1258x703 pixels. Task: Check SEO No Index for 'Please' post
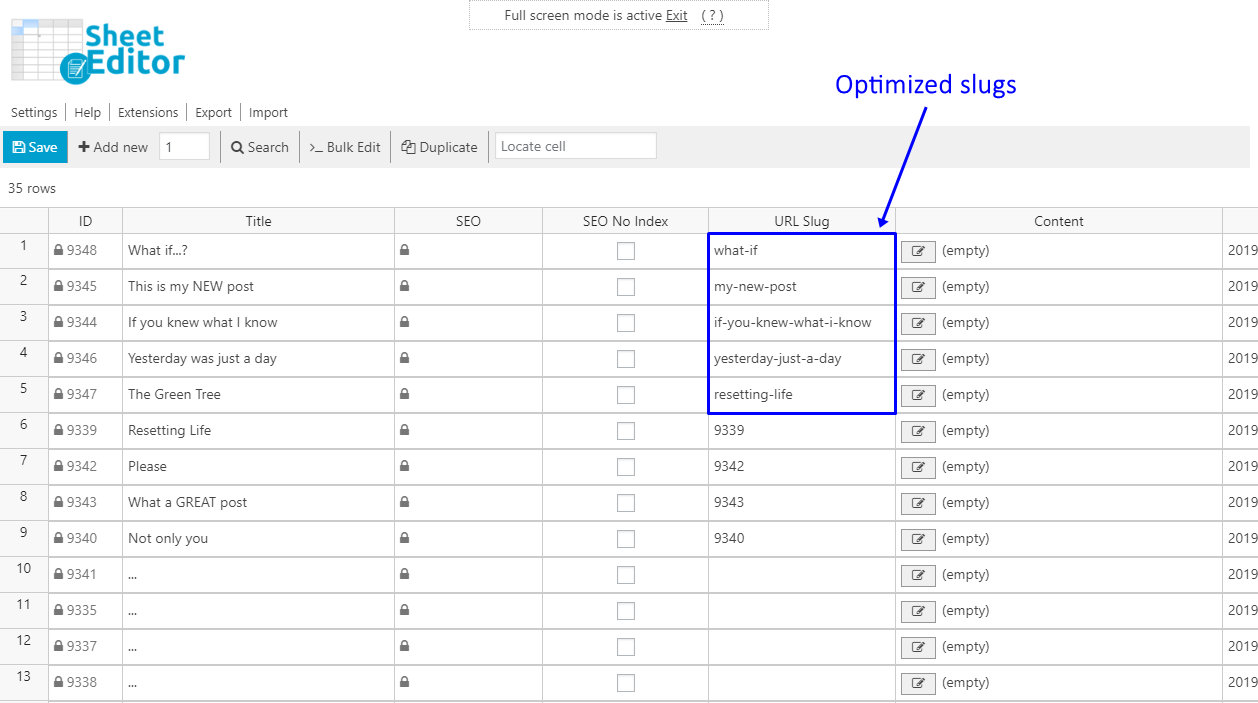tap(625, 467)
